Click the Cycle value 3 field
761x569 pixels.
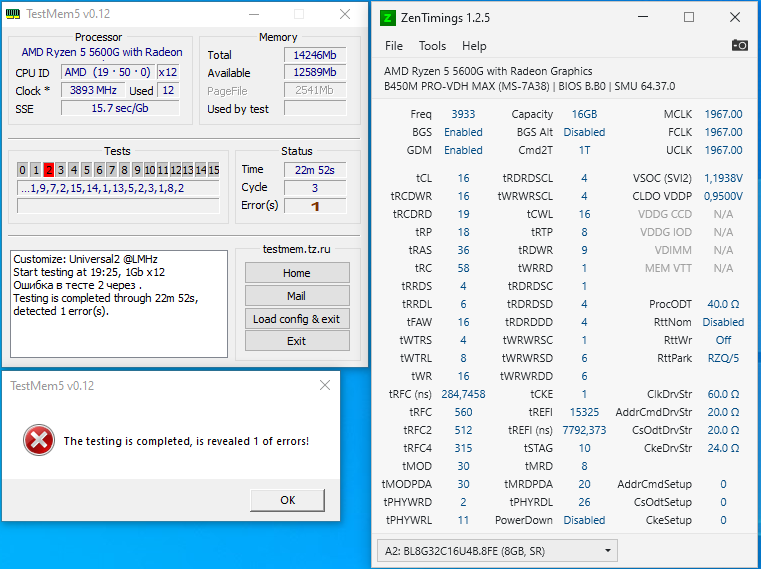315,188
